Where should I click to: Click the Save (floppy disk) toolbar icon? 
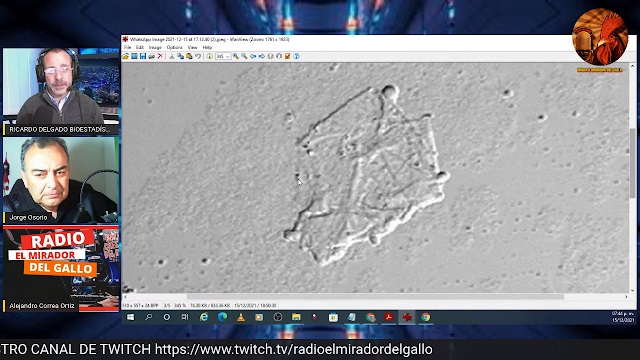point(143,56)
